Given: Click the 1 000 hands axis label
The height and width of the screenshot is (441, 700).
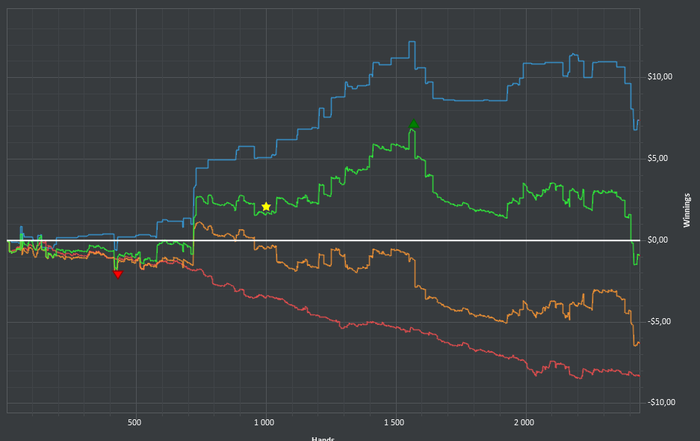Looking at the screenshot, I should click(264, 422).
